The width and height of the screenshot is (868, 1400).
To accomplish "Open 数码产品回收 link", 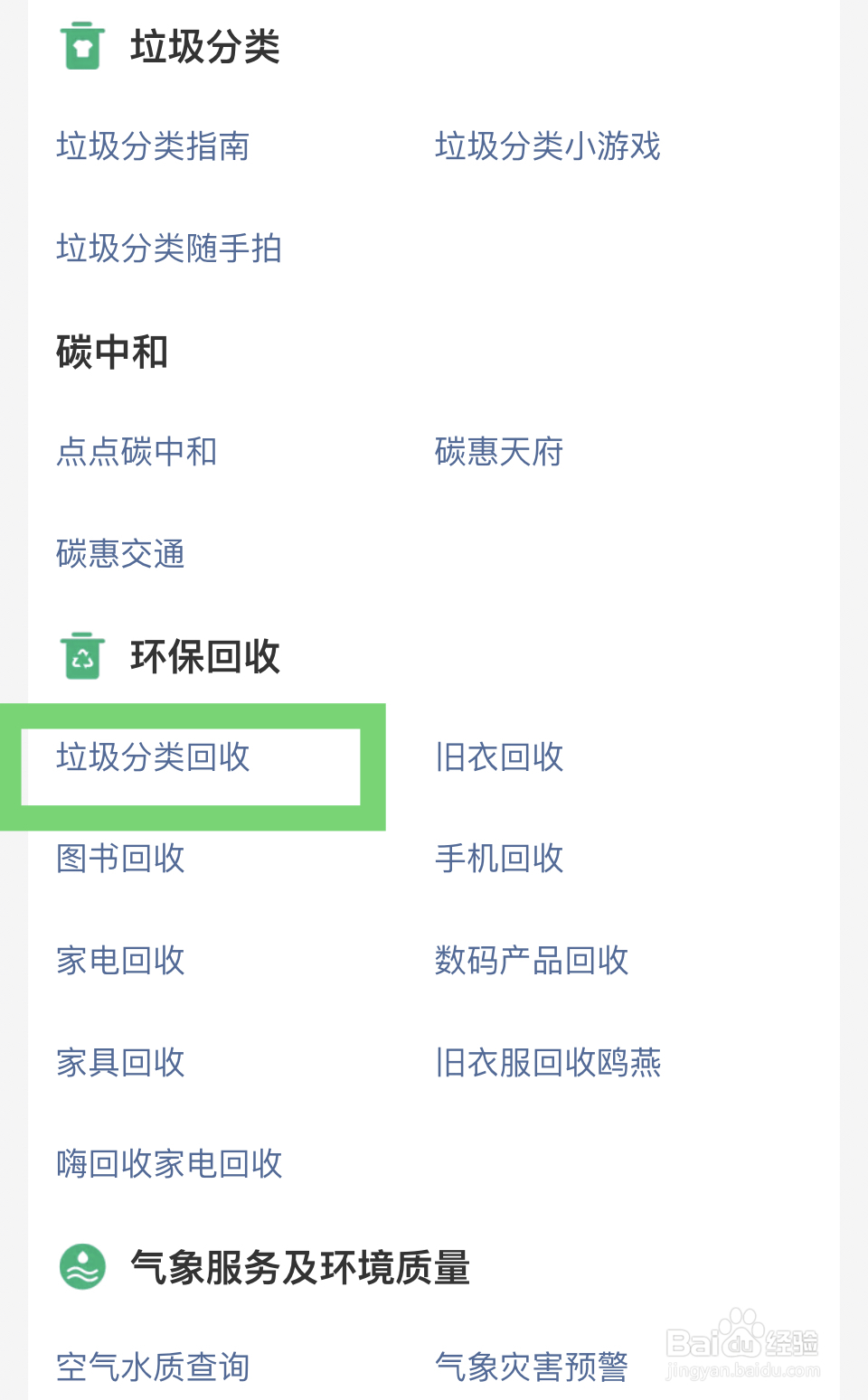I will (532, 961).
